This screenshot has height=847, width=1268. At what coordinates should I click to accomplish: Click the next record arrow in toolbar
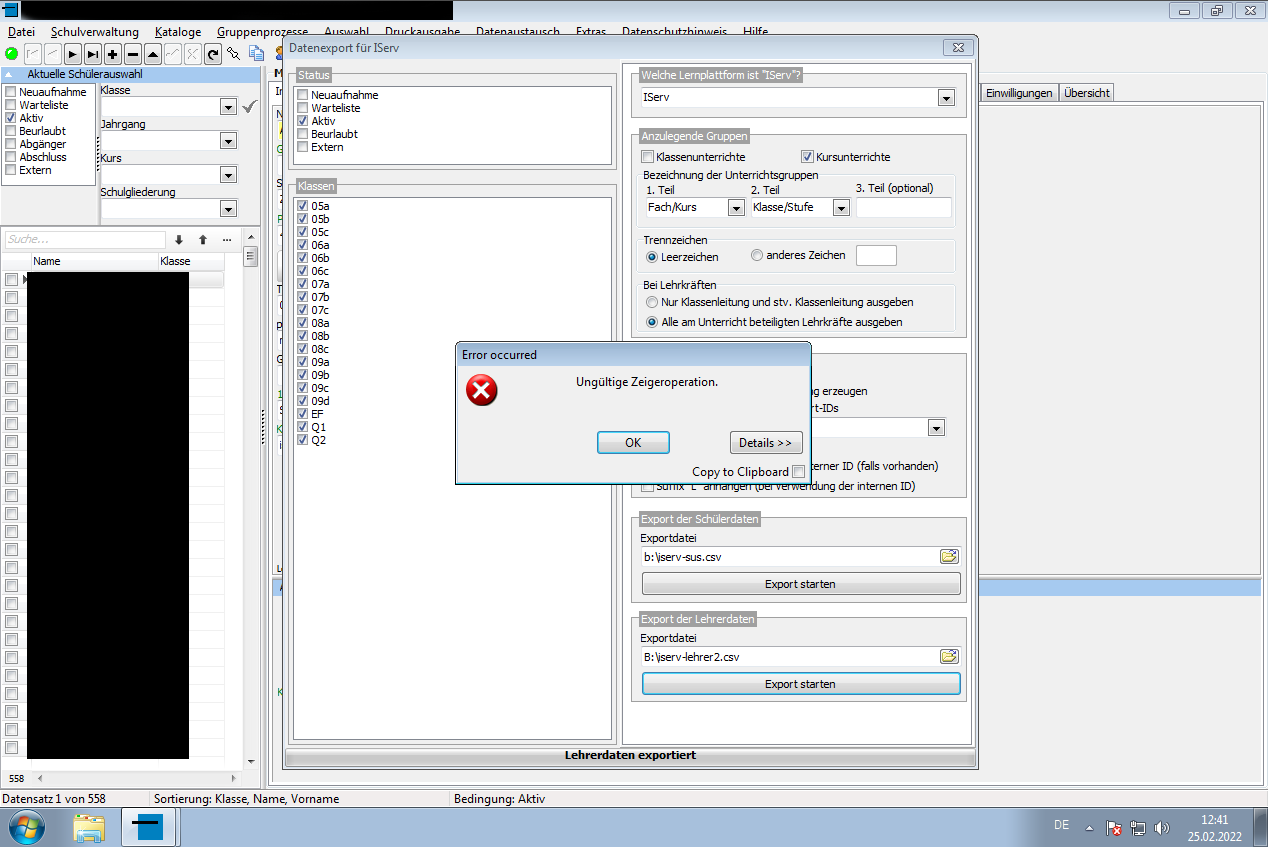coord(73,54)
